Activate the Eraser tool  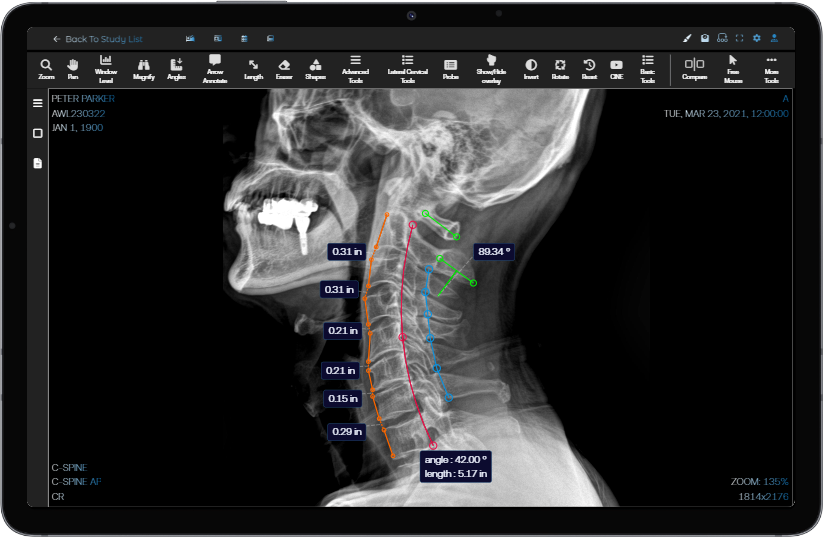tap(284, 68)
